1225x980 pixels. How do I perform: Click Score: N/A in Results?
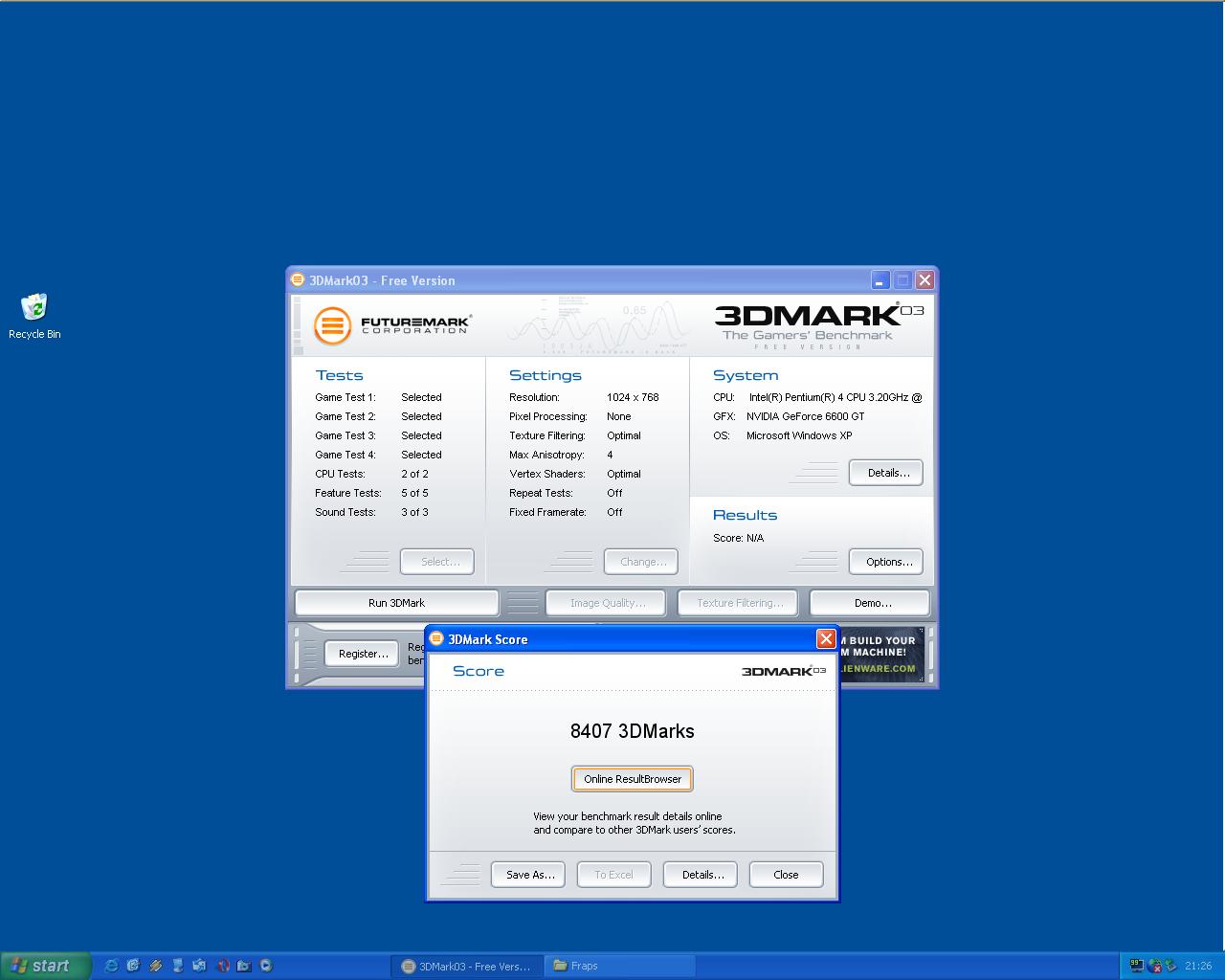[738, 538]
